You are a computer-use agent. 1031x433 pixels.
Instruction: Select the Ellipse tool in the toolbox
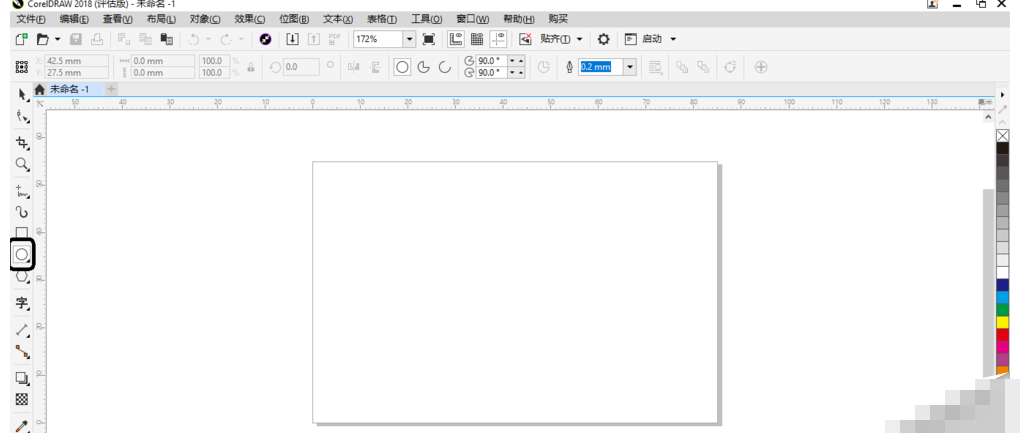pos(21,255)
